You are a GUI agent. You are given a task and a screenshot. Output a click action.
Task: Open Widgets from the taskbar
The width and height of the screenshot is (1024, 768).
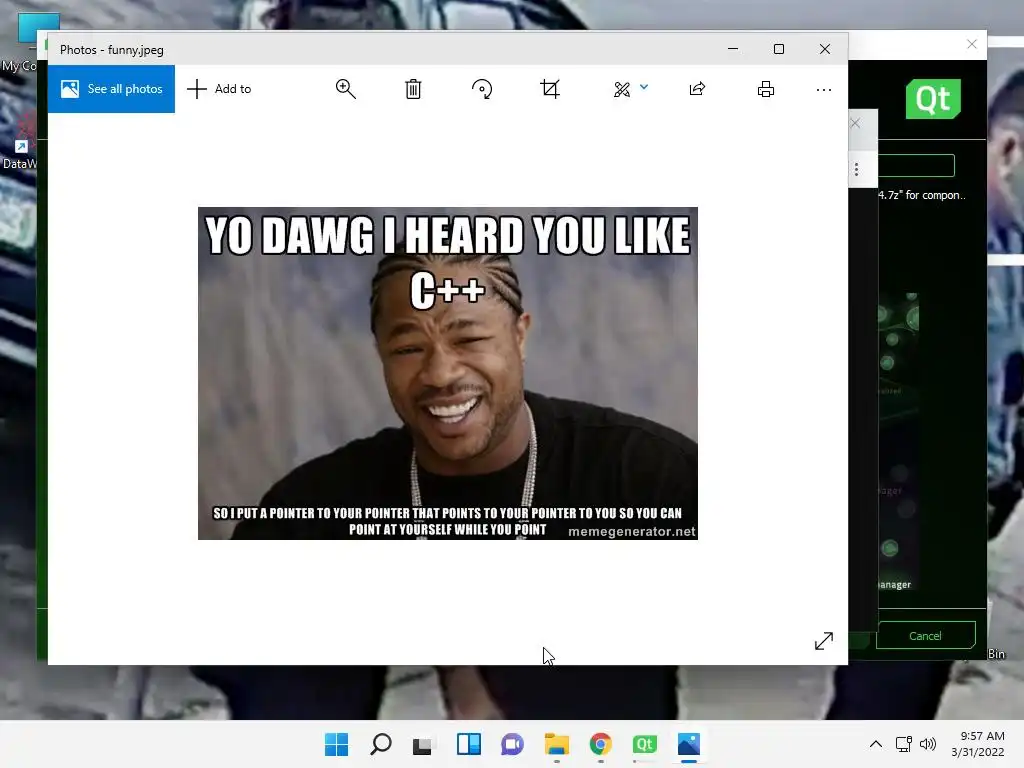coord(468,744)
